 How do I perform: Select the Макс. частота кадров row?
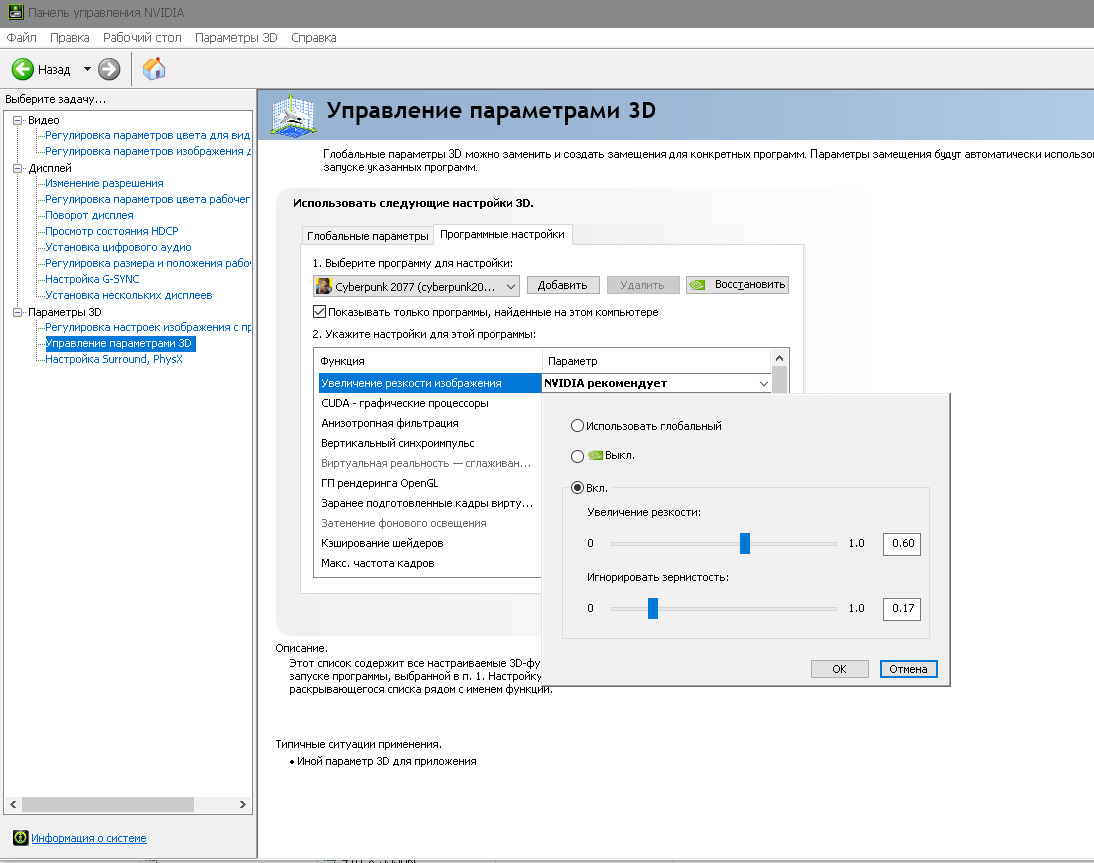(x=430, y=563)
